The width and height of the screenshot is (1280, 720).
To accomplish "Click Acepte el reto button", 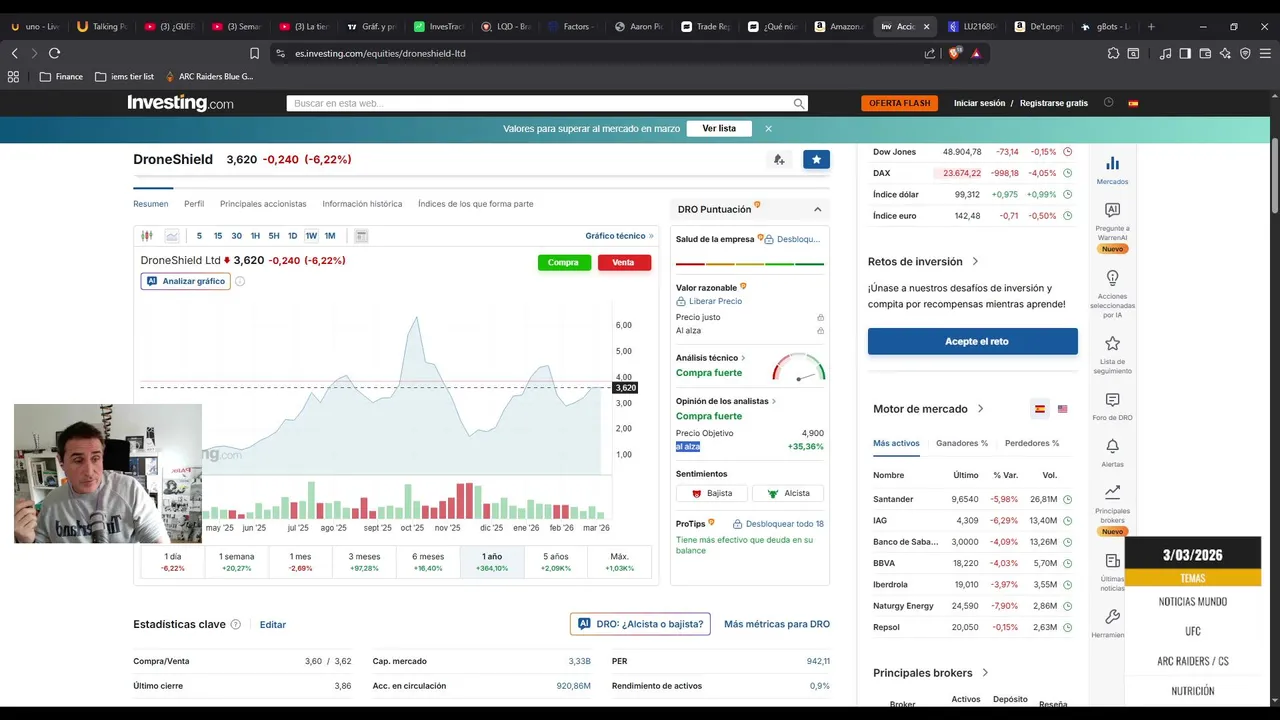I will click(973, 341).
